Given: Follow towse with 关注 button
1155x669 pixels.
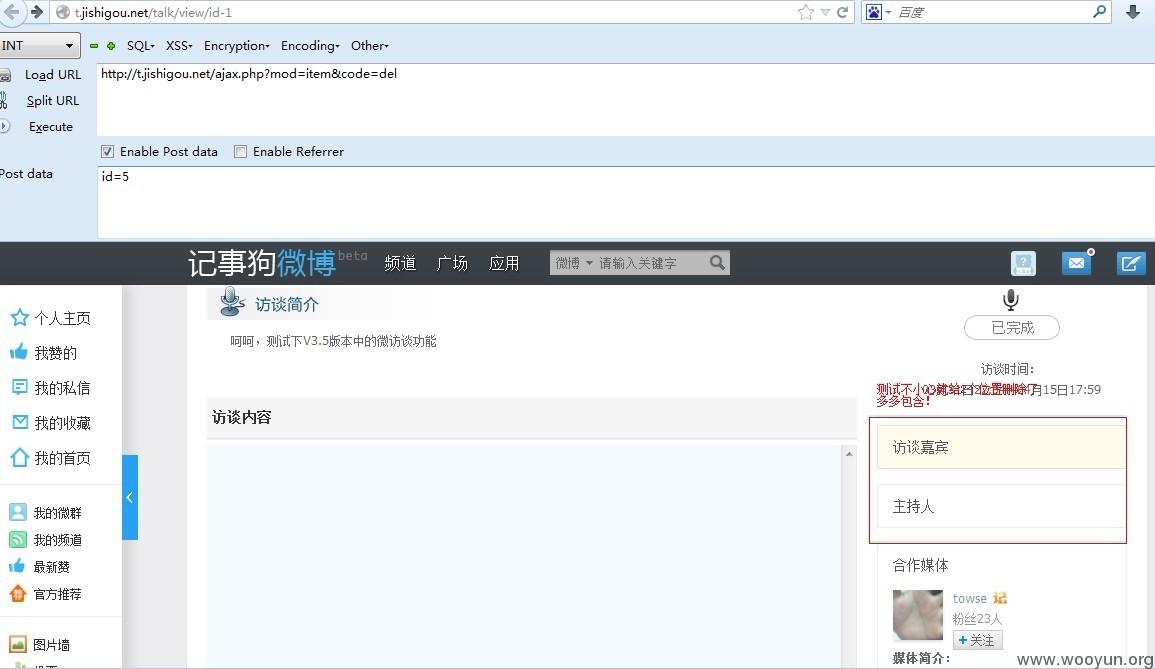Looking at the screenshot, I should (x=977, y=640).
